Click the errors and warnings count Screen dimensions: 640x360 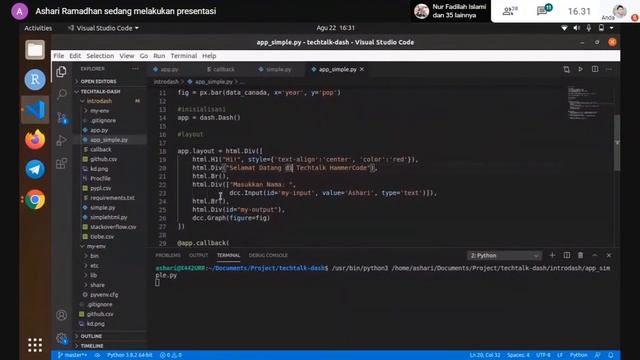(171, 355)
